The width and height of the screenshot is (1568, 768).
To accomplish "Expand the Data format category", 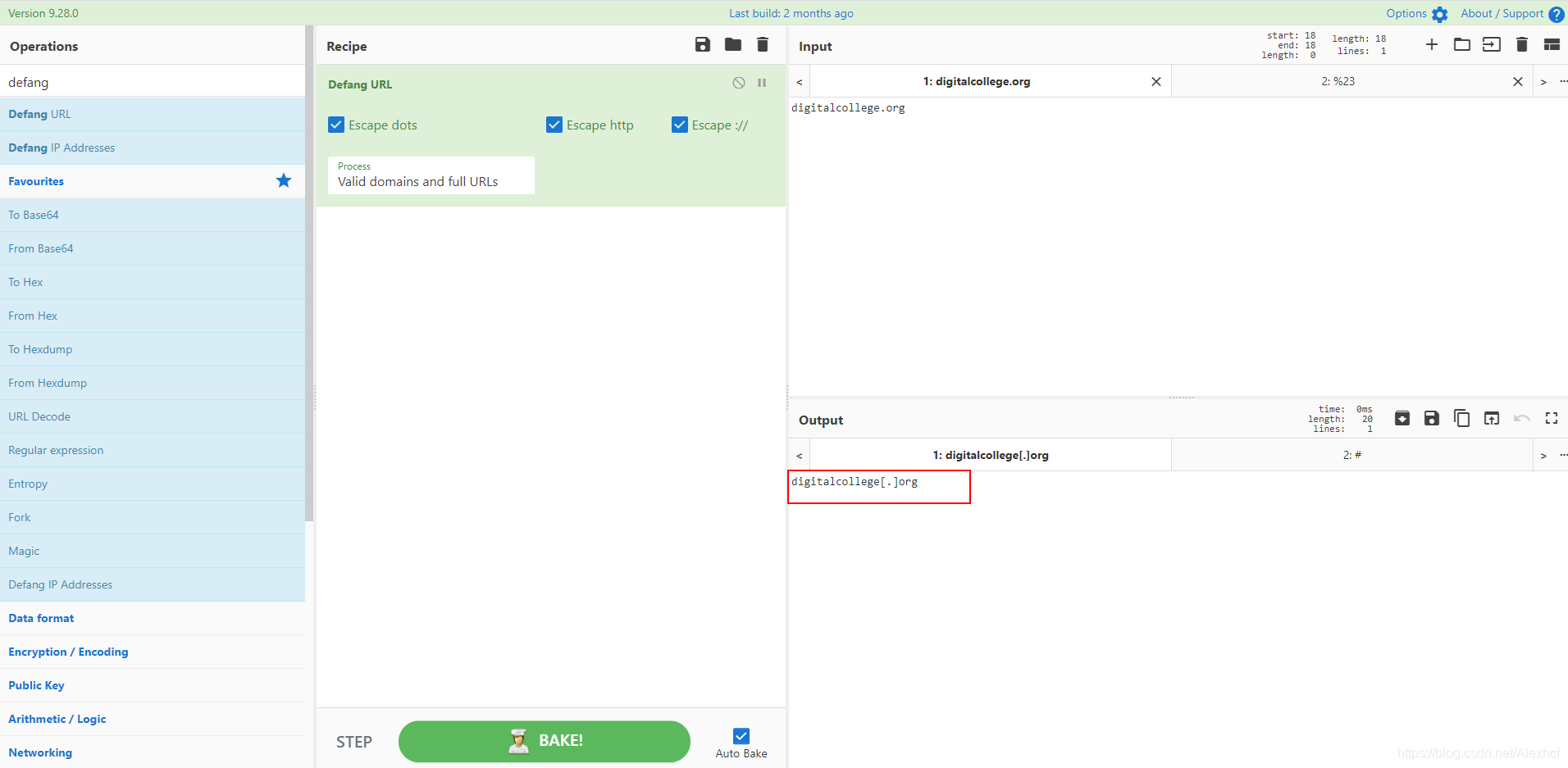I will pyautogui.click(x=153, y=618).
